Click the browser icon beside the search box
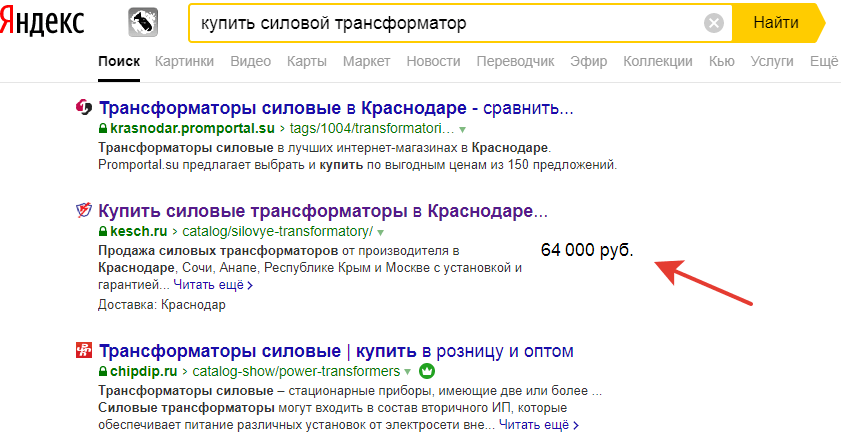The image size is (841, 436). tap(142, 23)
